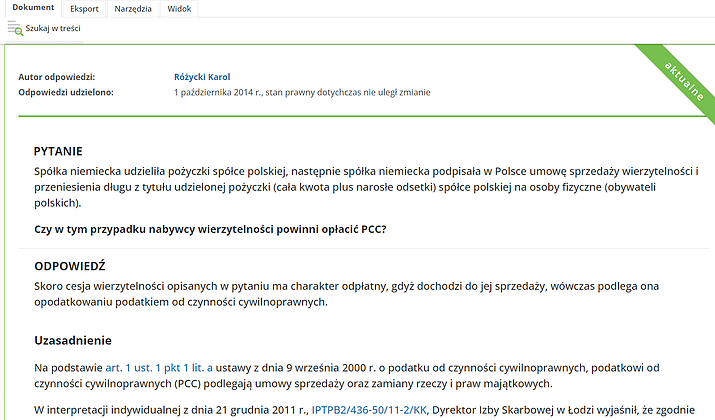Click the 'Odpowiedzi udzielono:' label
The width and height of the screenshot is (715, 420).
[66, 93]
